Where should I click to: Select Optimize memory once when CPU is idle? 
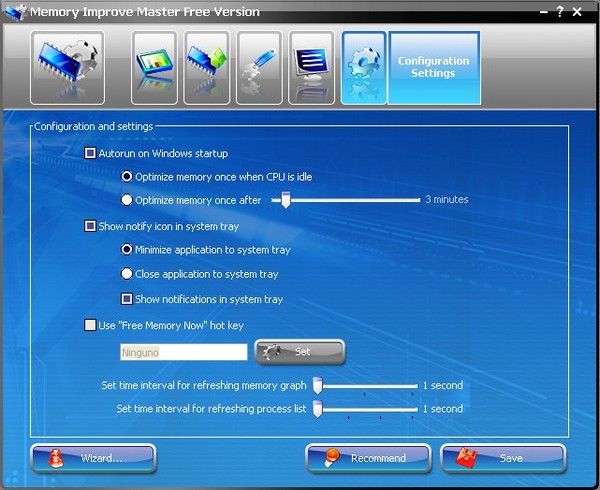pos(127,177)
